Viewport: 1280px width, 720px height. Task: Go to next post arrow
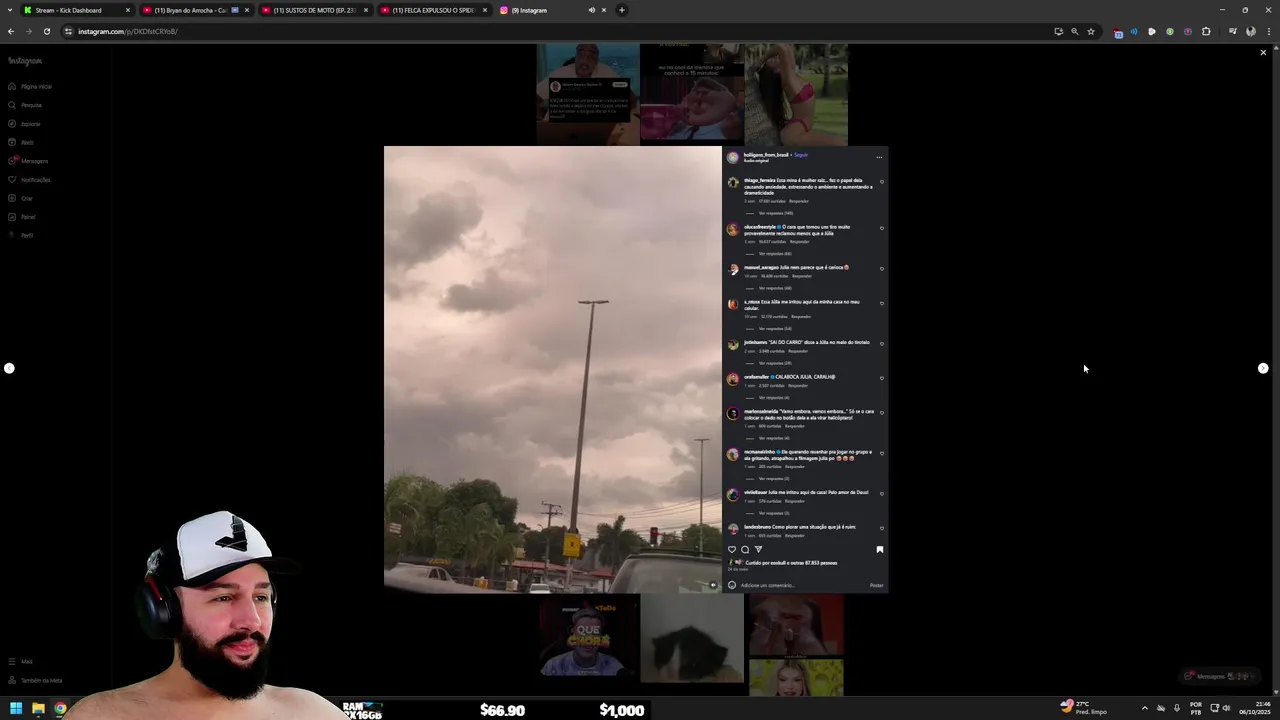pyautogui.click(x=1263, y=368)
